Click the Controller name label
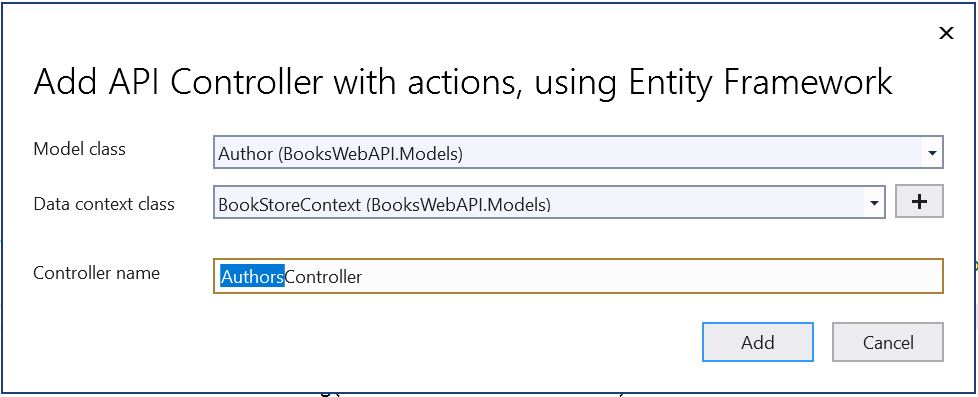The width and height of the screenshot is (978, 397). [97, 273]
